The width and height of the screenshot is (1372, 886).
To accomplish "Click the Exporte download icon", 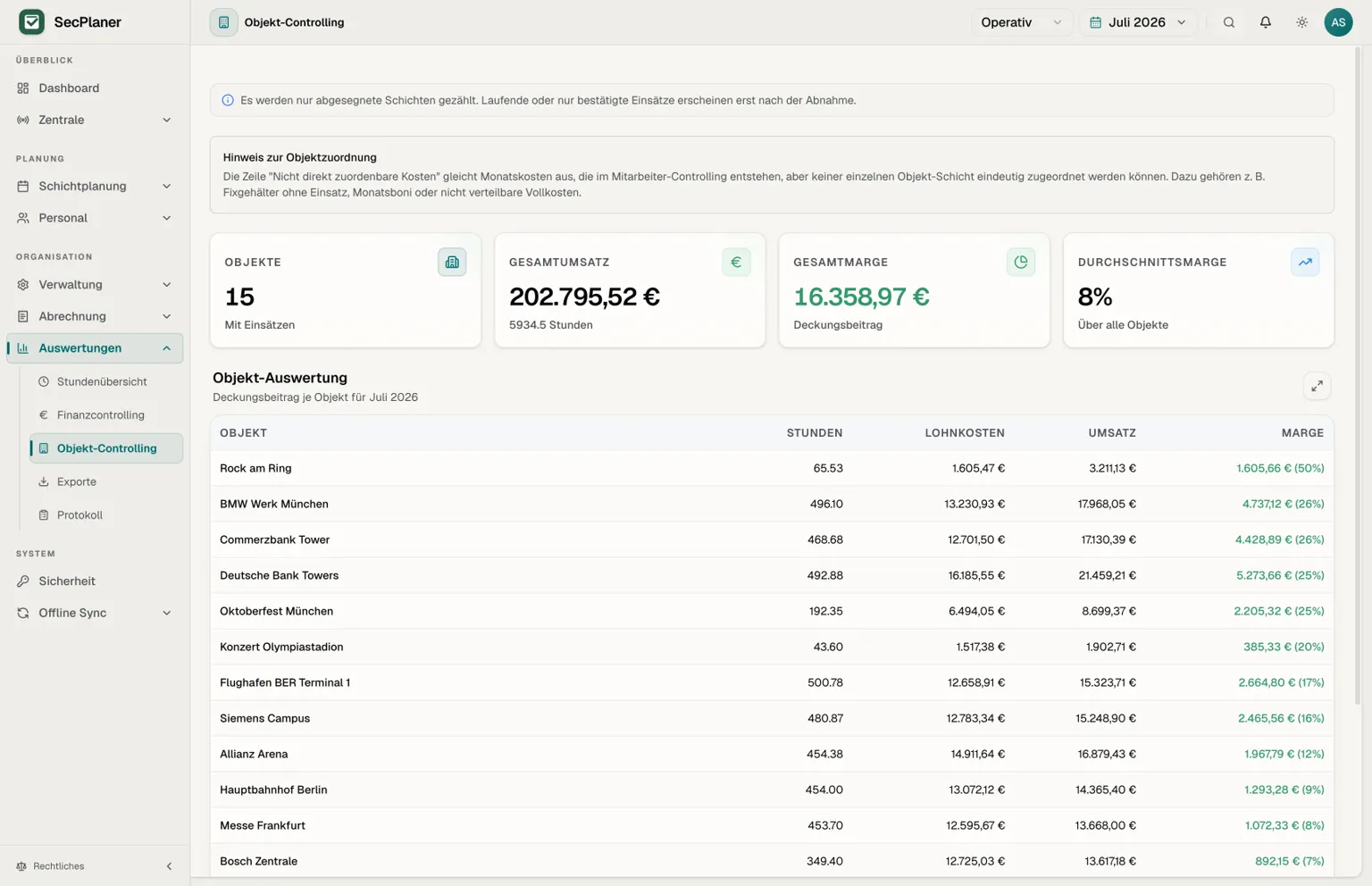I will [44, 481].
